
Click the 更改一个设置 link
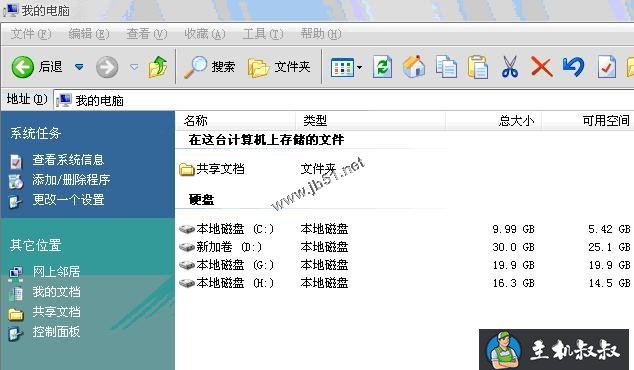click(68, 199)
